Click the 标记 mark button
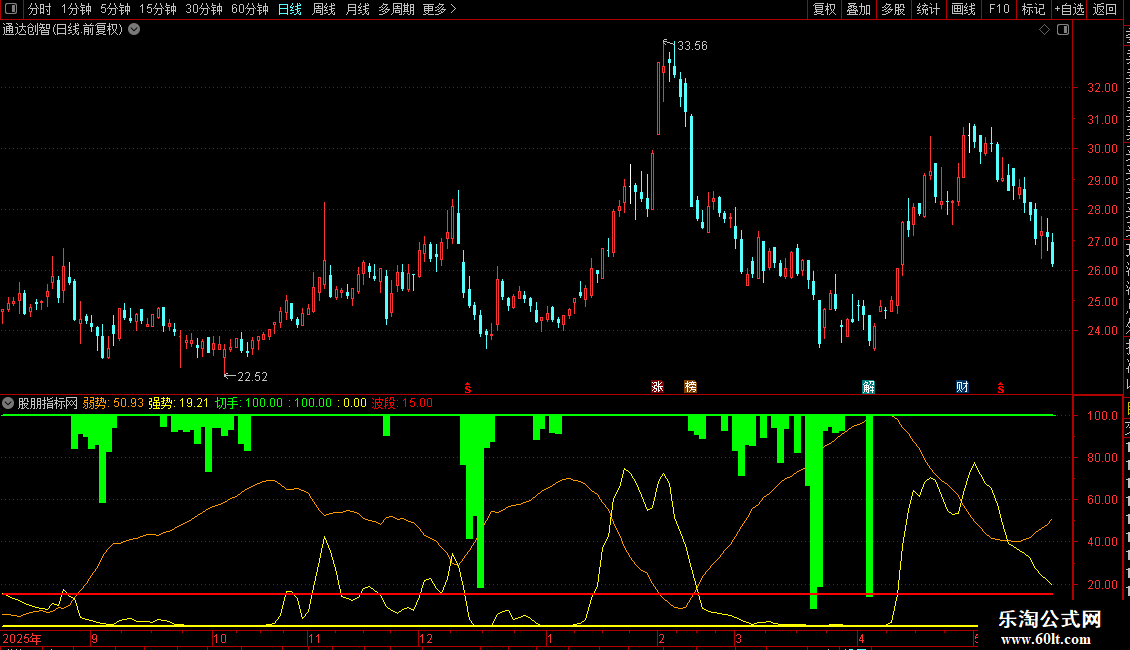Image resolution: width=1130 pixels, height=650 pixels. (1033, 9)
